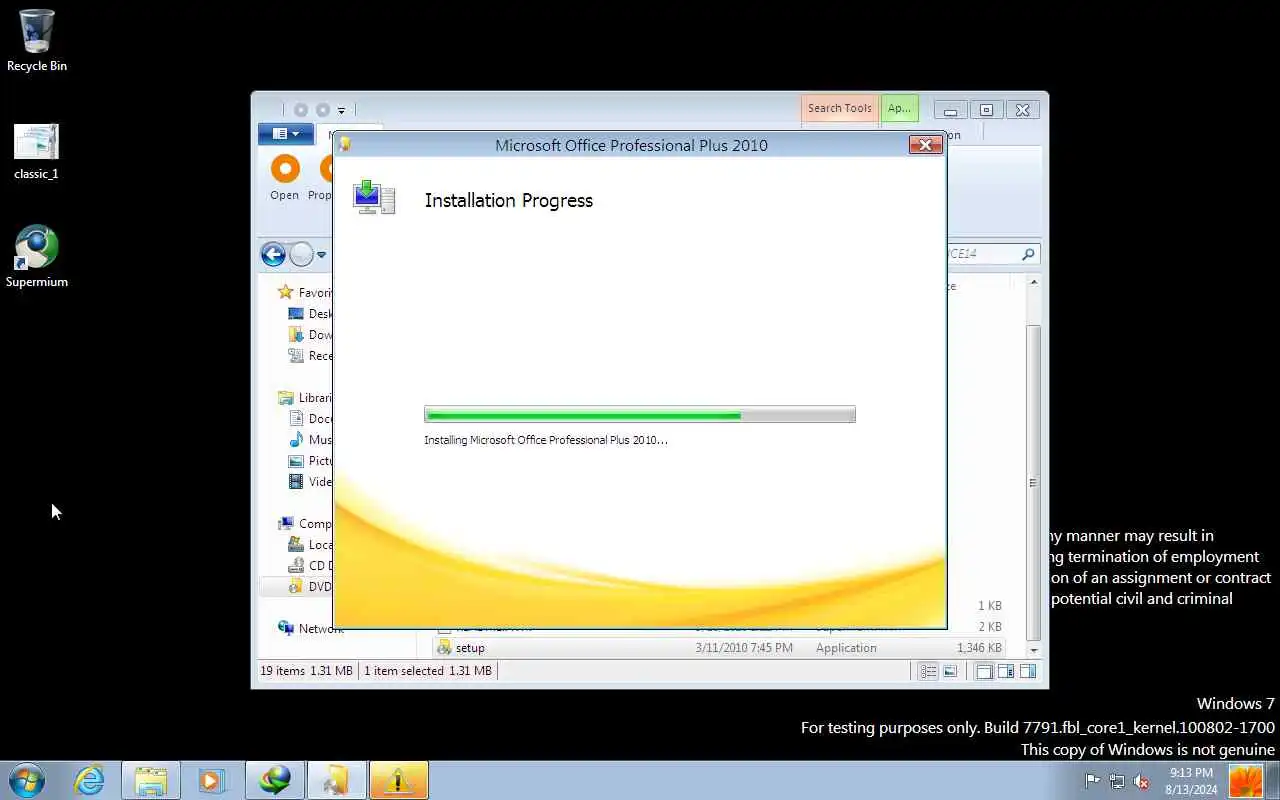Select Music library in navigation pane
Viewport: 1280px width, 800px height.
pos(309,440)
